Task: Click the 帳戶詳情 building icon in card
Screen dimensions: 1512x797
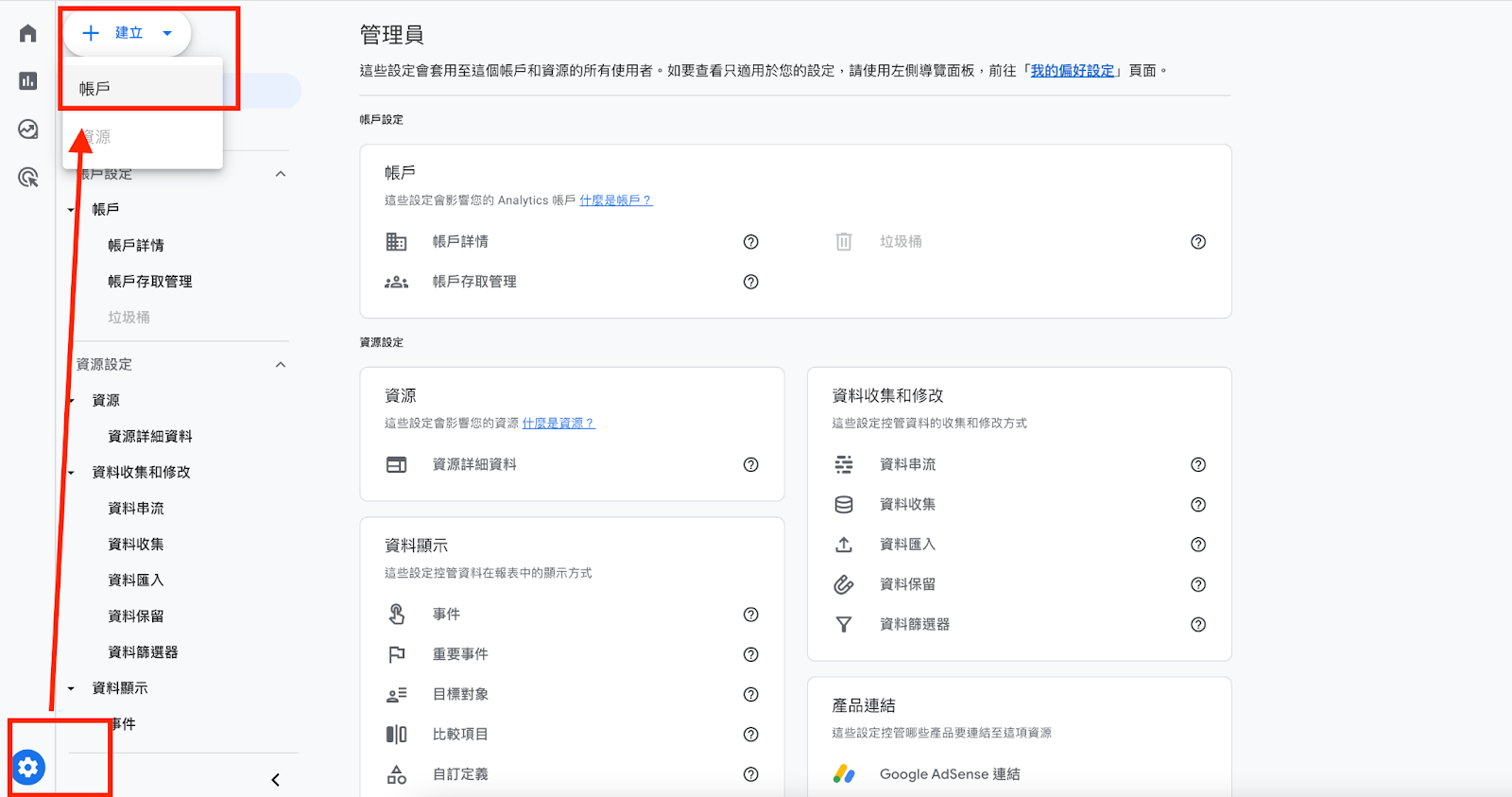Action: pyautogui.click(x=397, y=242)
